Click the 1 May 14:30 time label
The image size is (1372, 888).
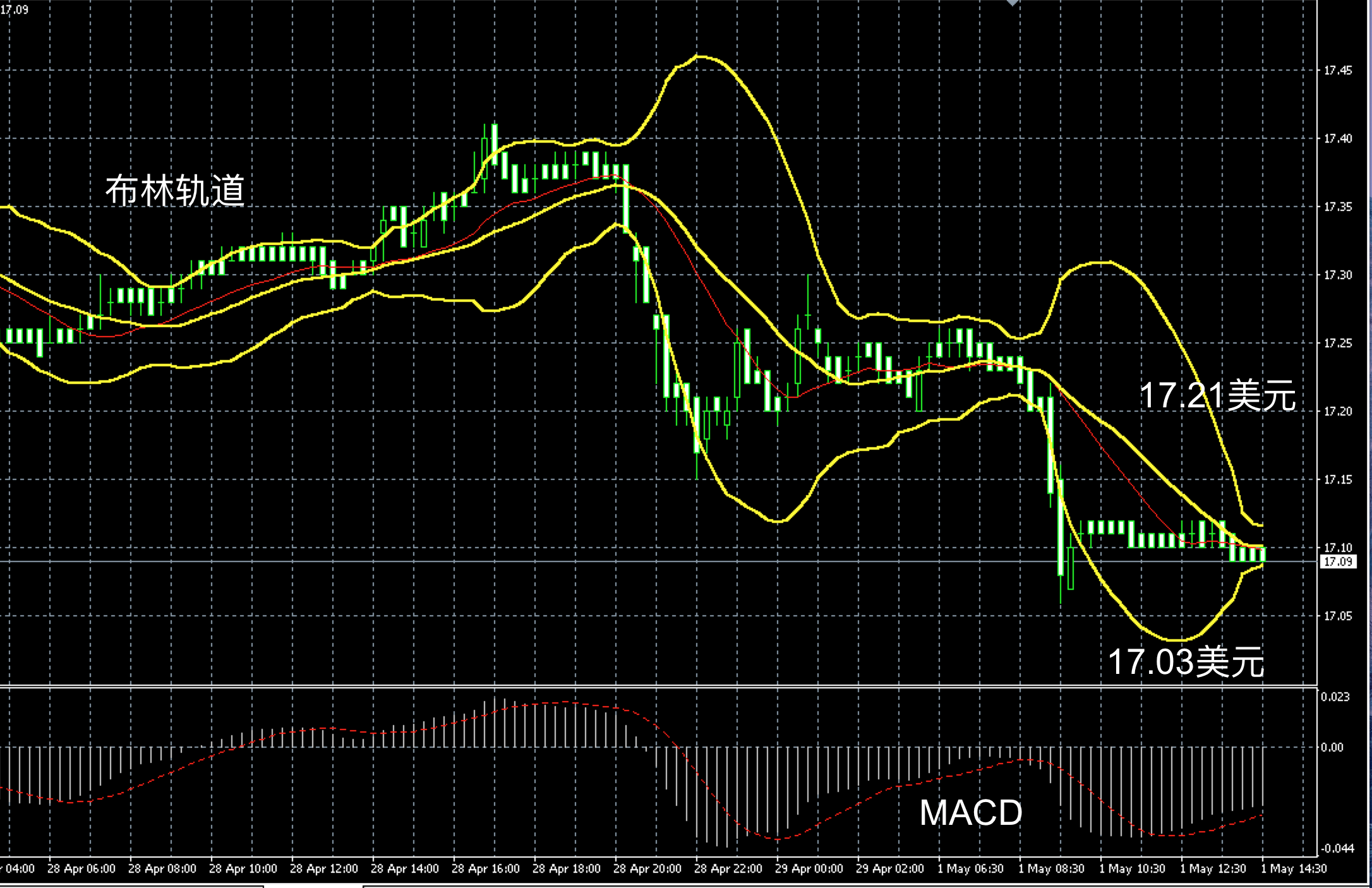point(1294,869)
